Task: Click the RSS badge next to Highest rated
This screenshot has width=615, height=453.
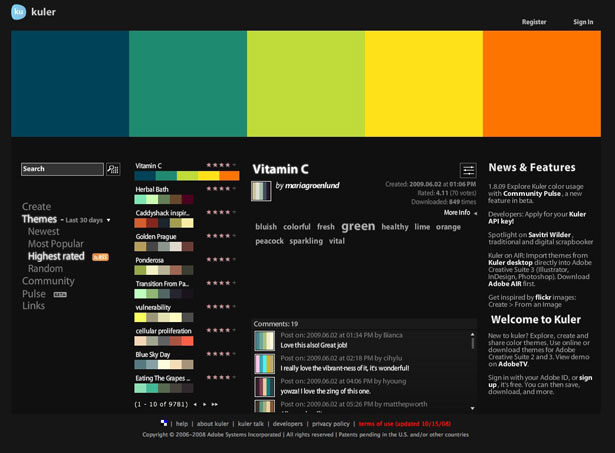Action: (100, 257)
